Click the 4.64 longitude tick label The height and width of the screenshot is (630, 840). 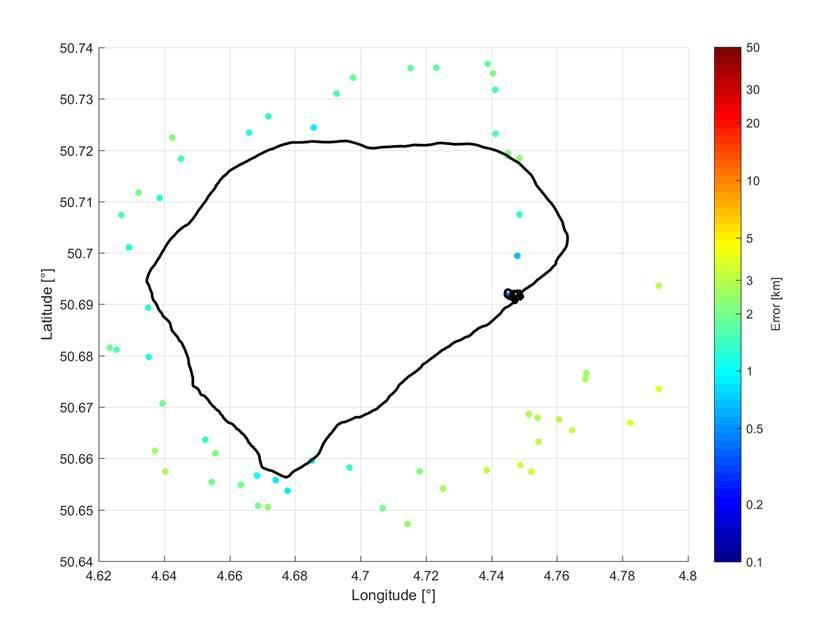pos(164,576)
